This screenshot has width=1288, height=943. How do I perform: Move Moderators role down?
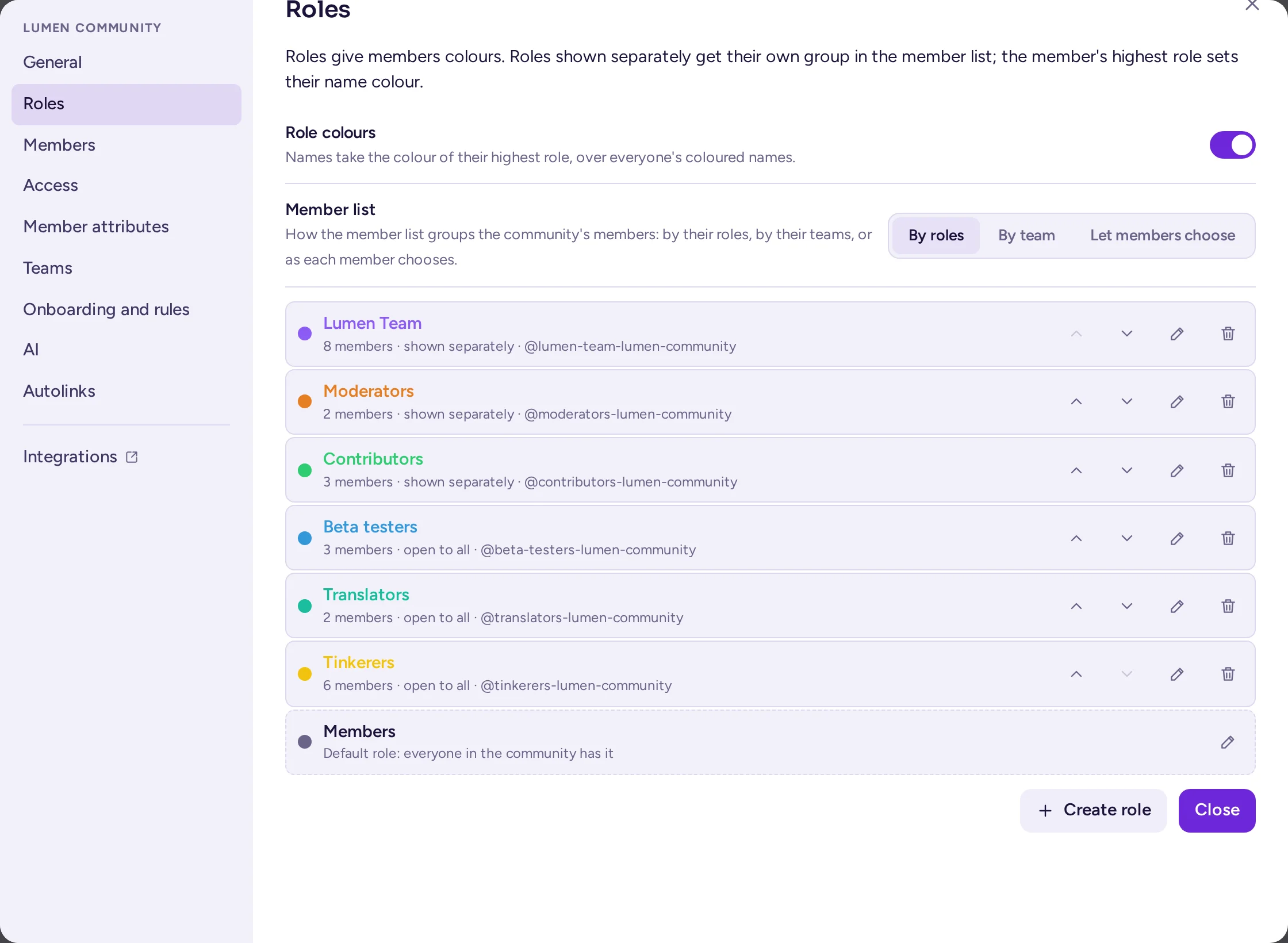click(1127, 402)
